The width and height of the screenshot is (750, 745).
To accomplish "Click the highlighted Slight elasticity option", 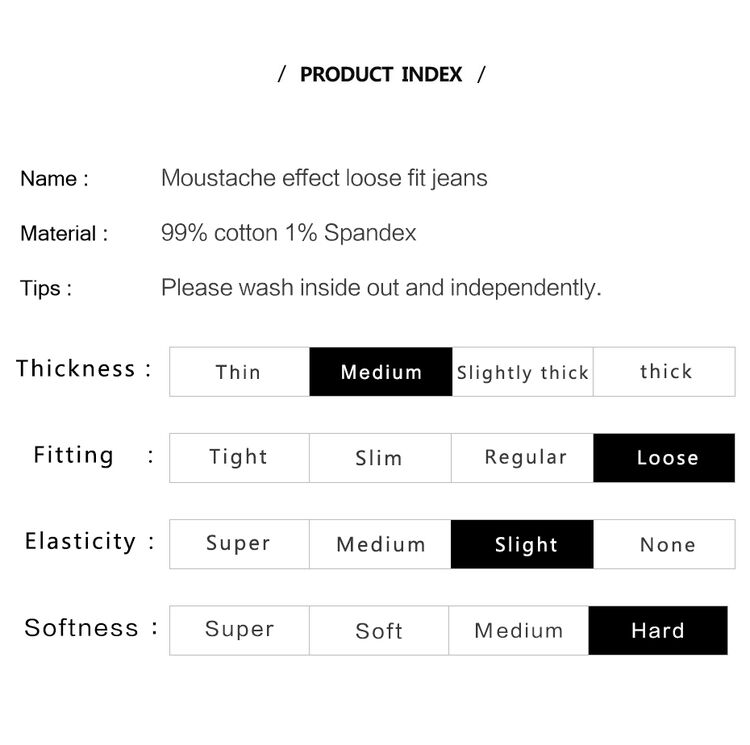I will 522,544.
